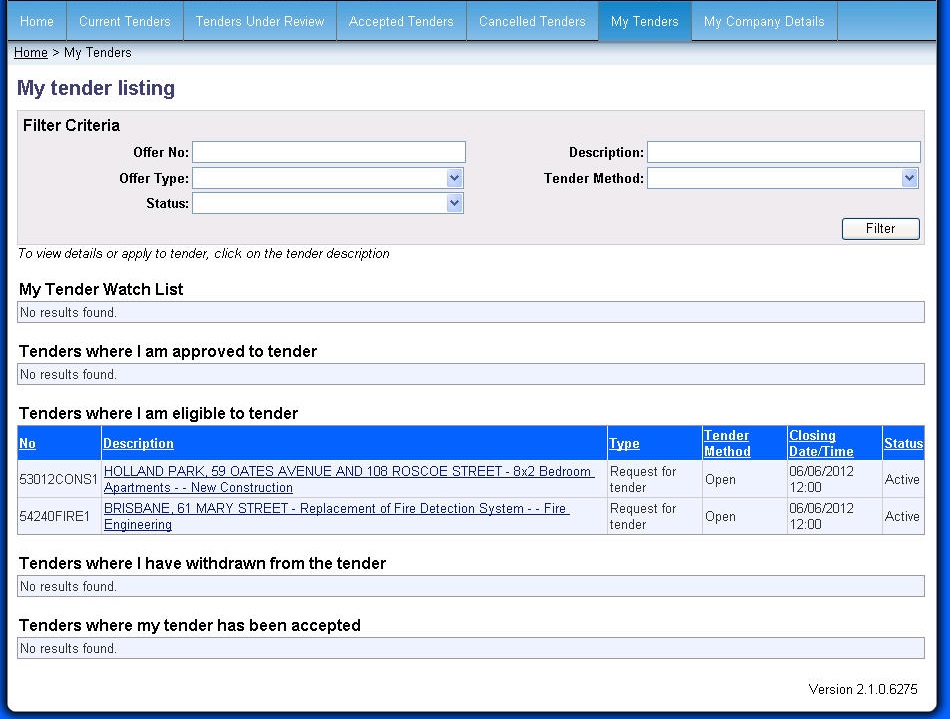Select Active status of tender 54240FIRE1
This screenshot has width=950, height=719.
tap(903, 516)
